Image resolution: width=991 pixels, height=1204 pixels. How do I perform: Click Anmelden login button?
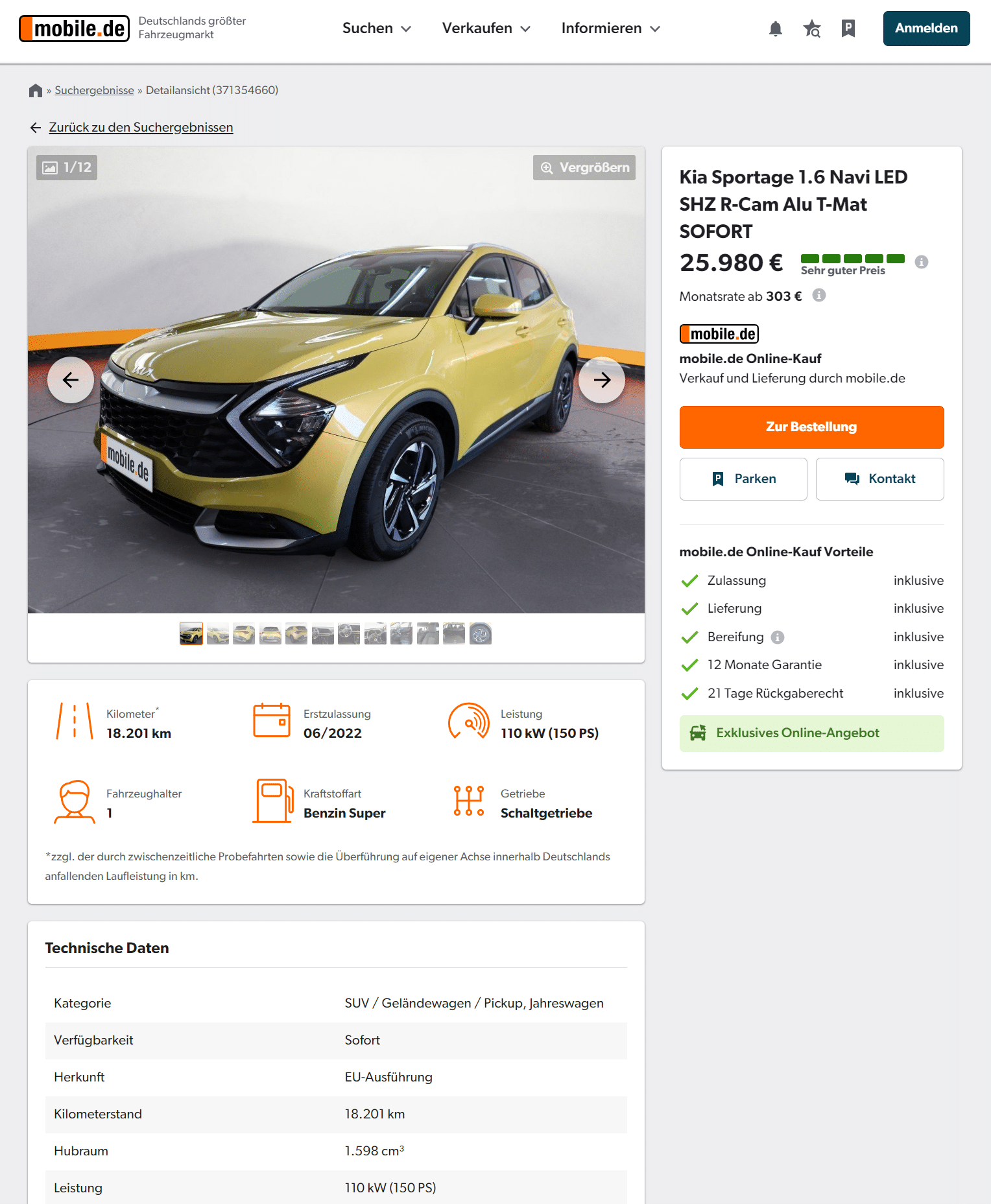(925, 29)
